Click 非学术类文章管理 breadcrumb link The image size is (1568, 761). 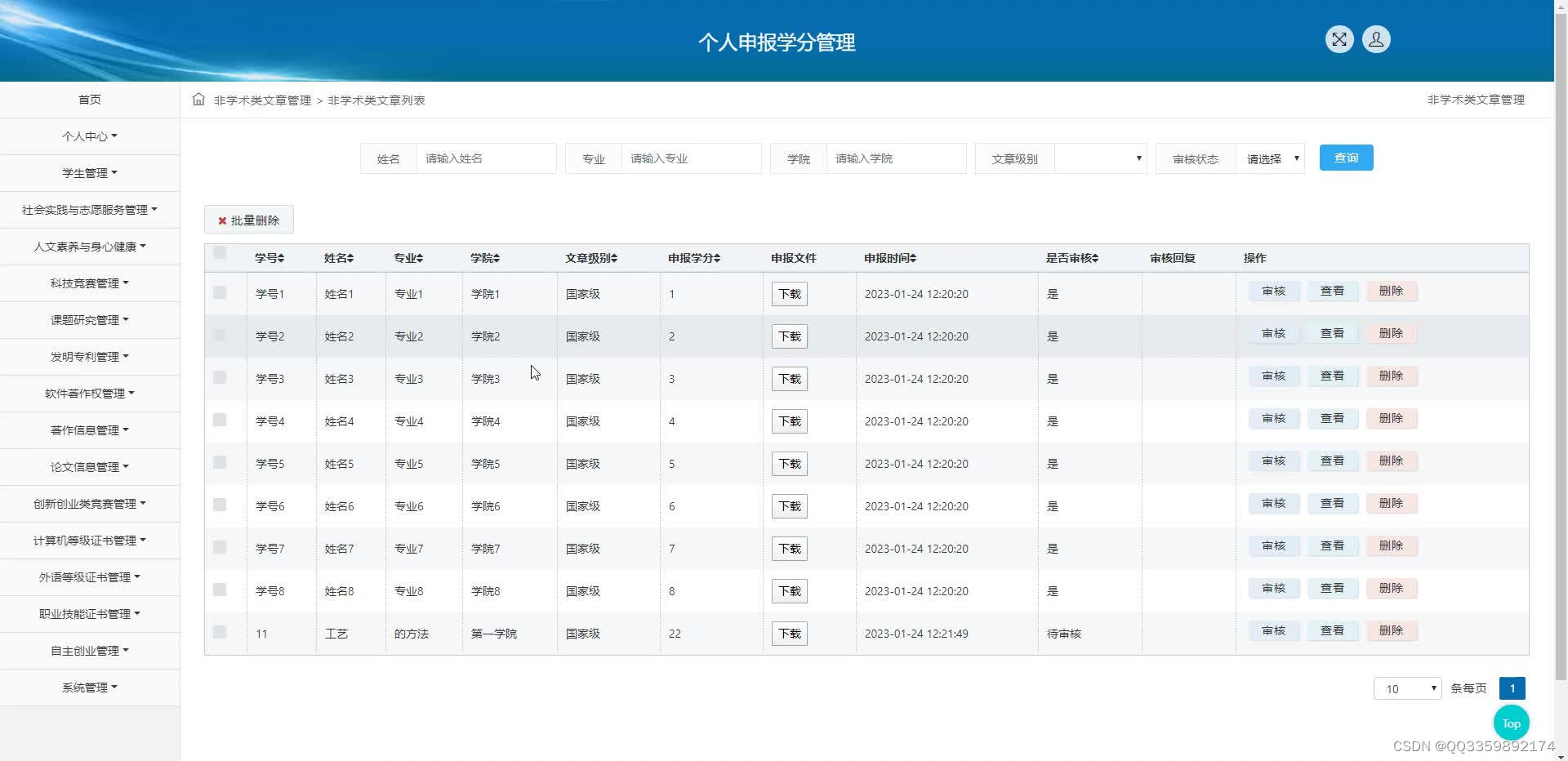262,100
